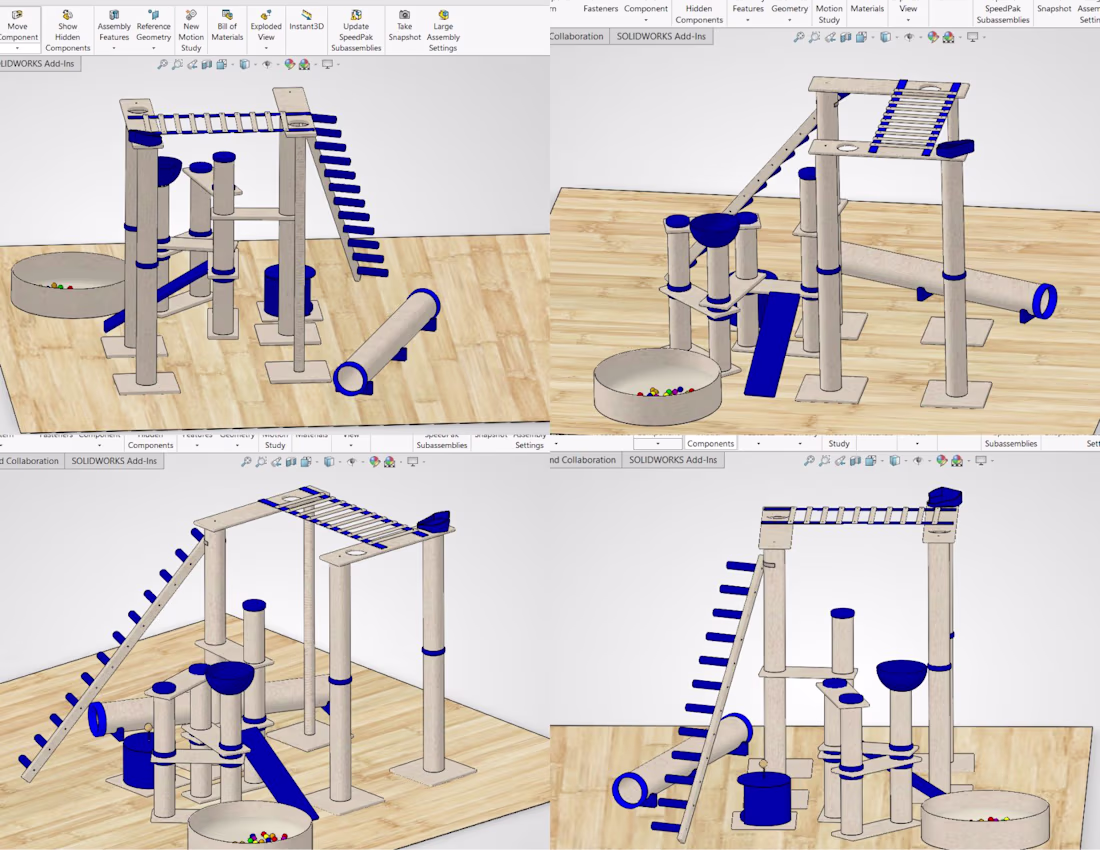Select the blue-ringed tunnel tube in top-left model

[387, 341]
